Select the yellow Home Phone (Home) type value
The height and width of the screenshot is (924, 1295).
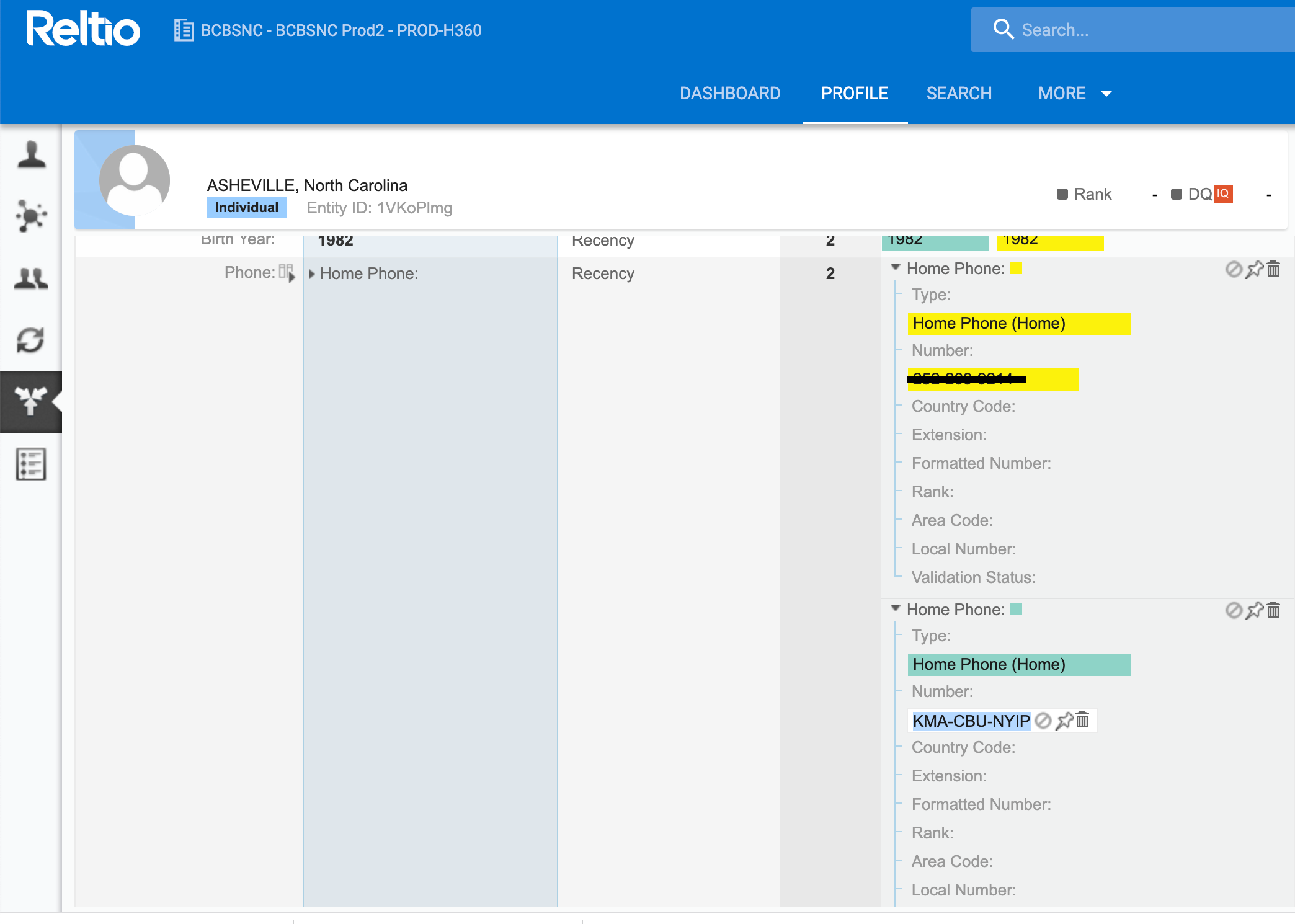click(1019, 324)
